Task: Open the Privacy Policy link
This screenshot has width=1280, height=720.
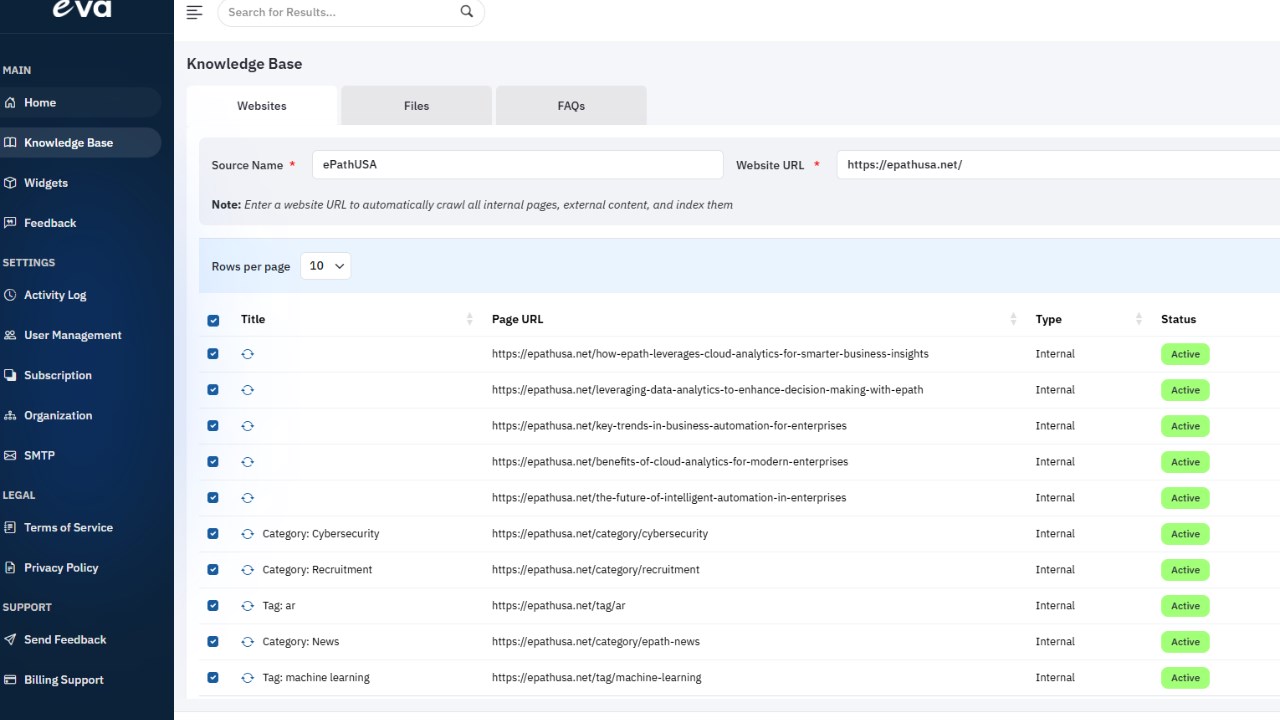Action: pyautogui.click(x=61, y=568)
